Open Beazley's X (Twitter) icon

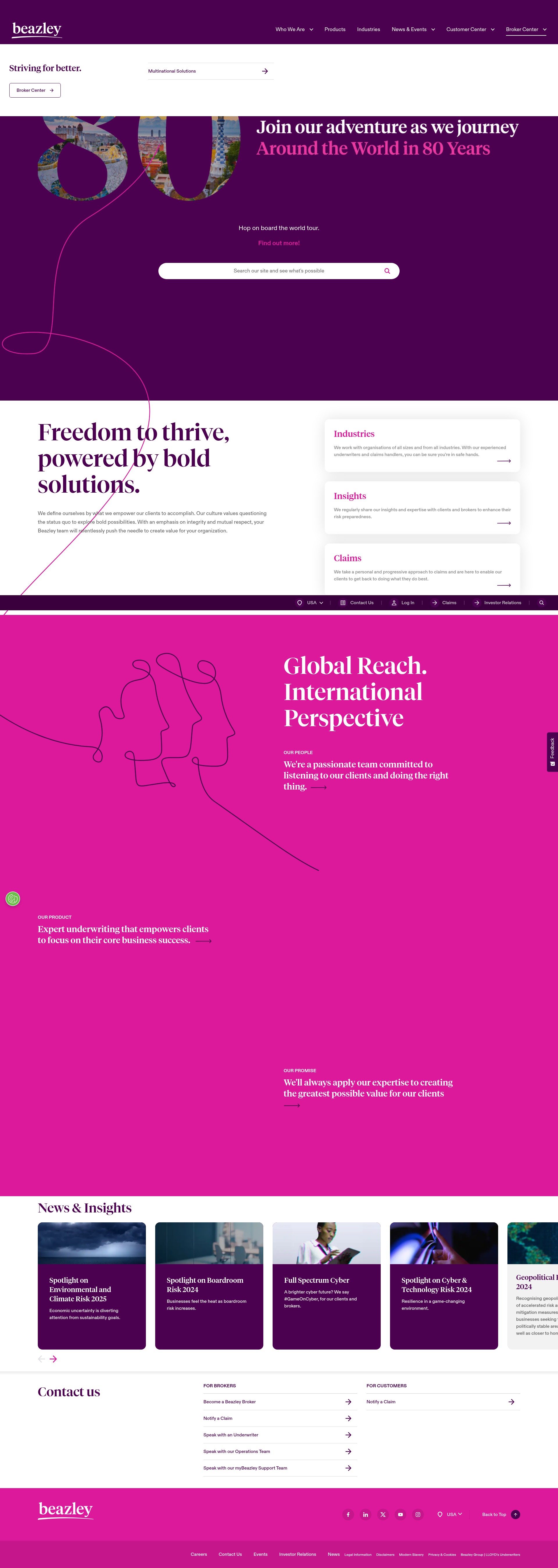(x=383, y=1515)
